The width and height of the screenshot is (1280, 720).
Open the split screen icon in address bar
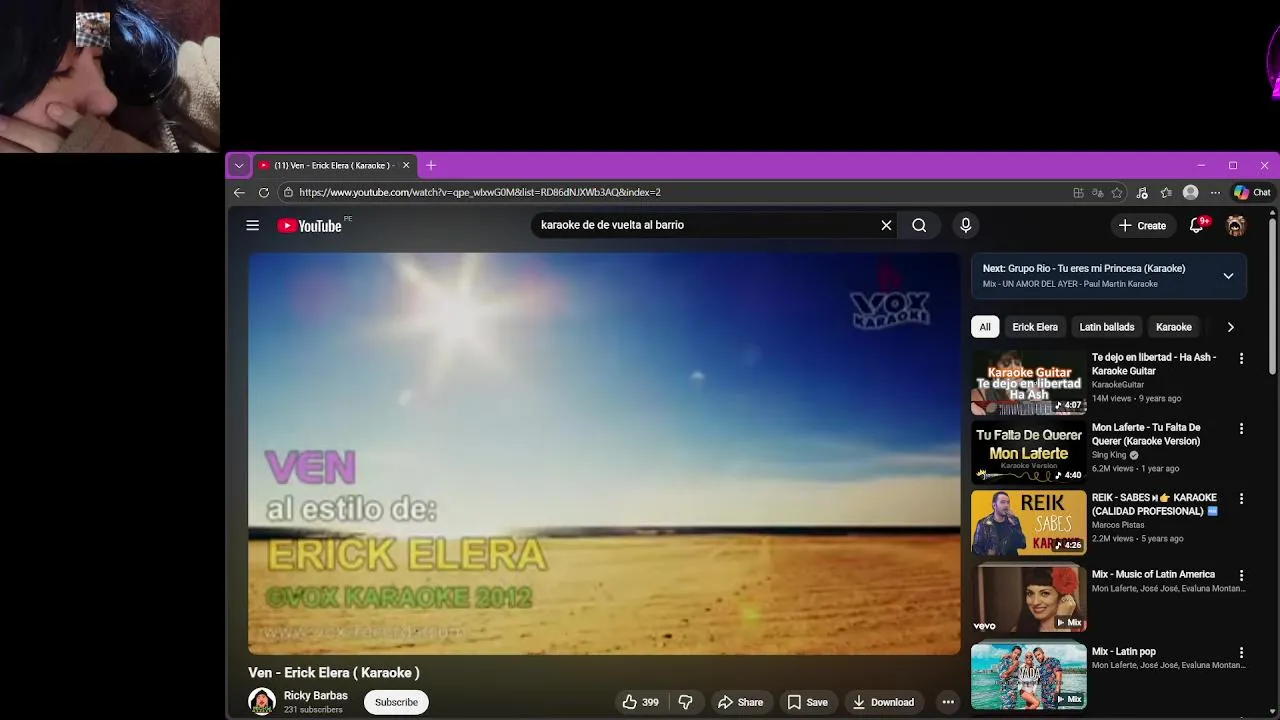[x=1078, y=192]
